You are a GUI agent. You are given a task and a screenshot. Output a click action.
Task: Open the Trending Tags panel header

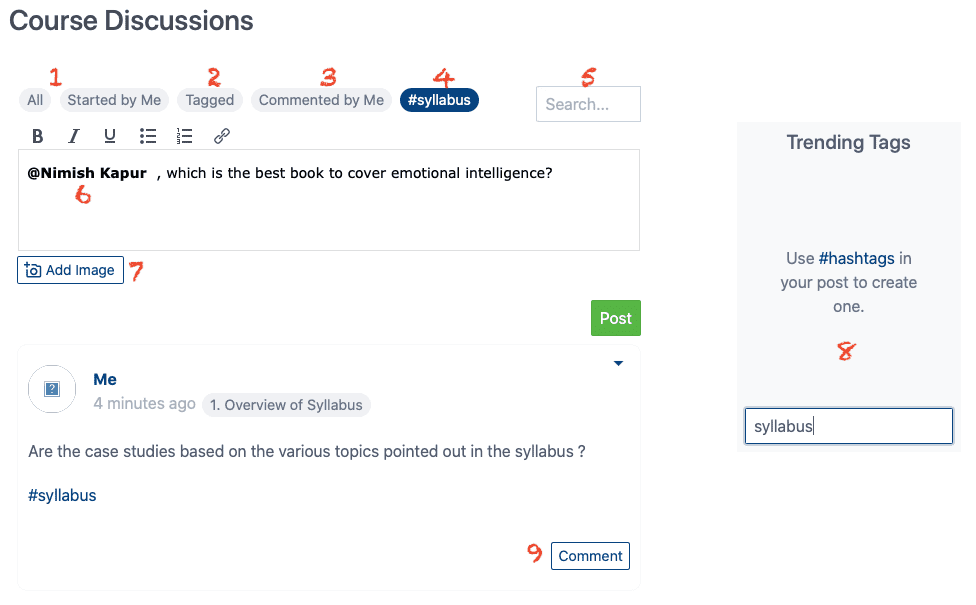tap(848, 142)
